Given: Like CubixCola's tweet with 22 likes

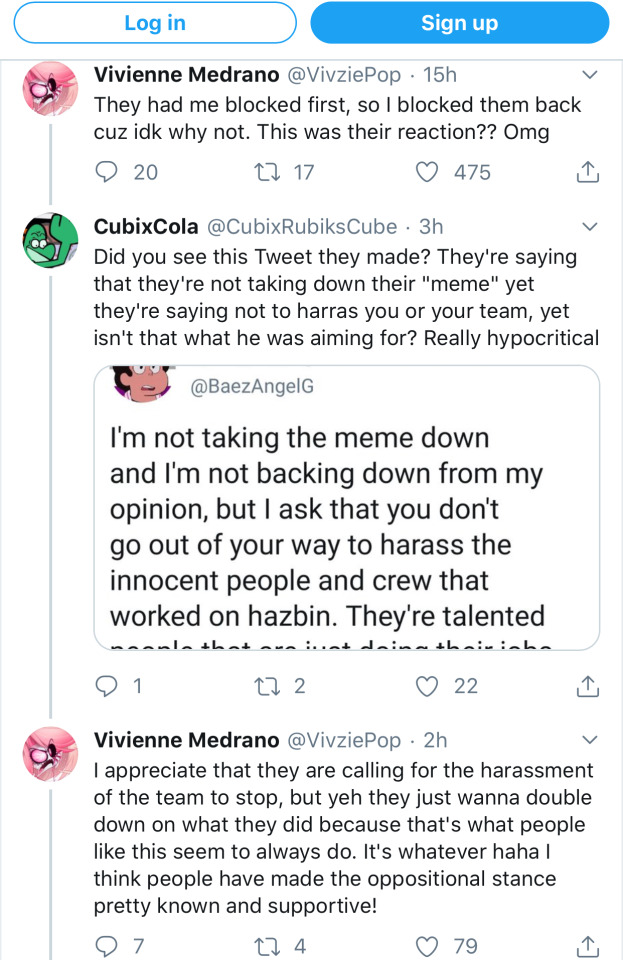Looking at the screenshot, I should coord(427,686).
